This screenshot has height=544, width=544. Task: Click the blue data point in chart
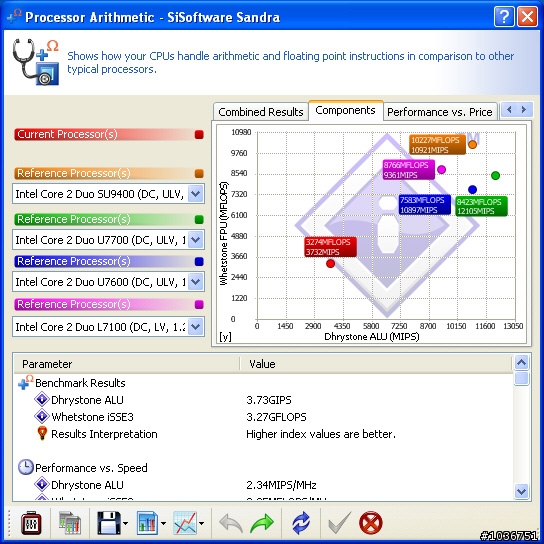[x=472, y=189]
